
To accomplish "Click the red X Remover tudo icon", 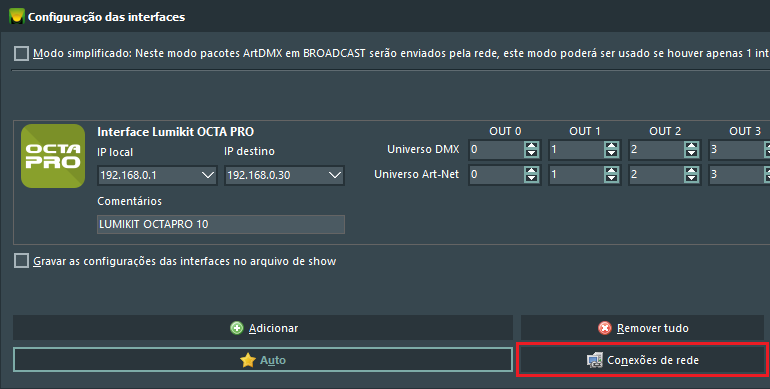I will tap(605, 328).
